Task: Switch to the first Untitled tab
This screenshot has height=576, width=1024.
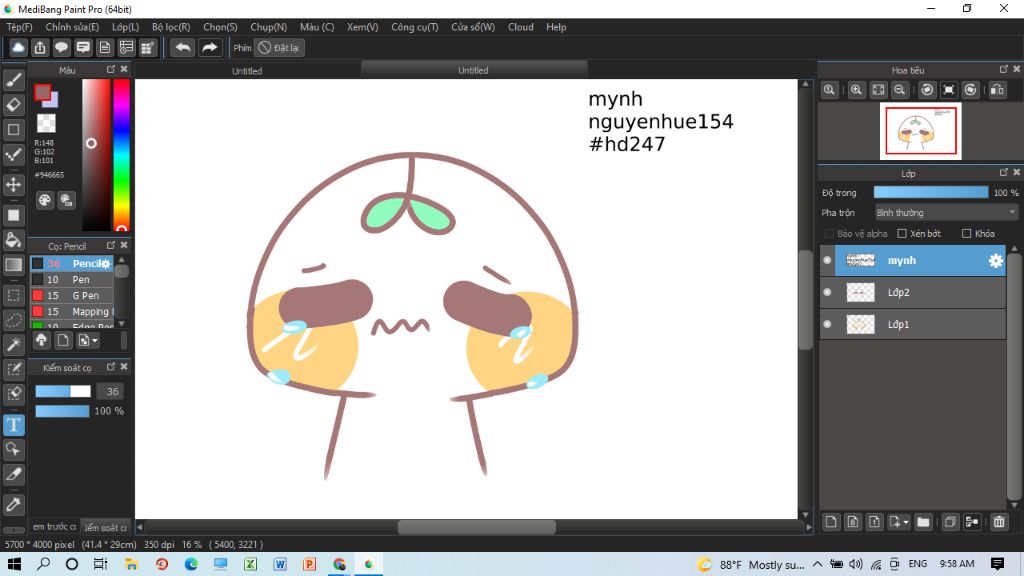Action: 247,71
